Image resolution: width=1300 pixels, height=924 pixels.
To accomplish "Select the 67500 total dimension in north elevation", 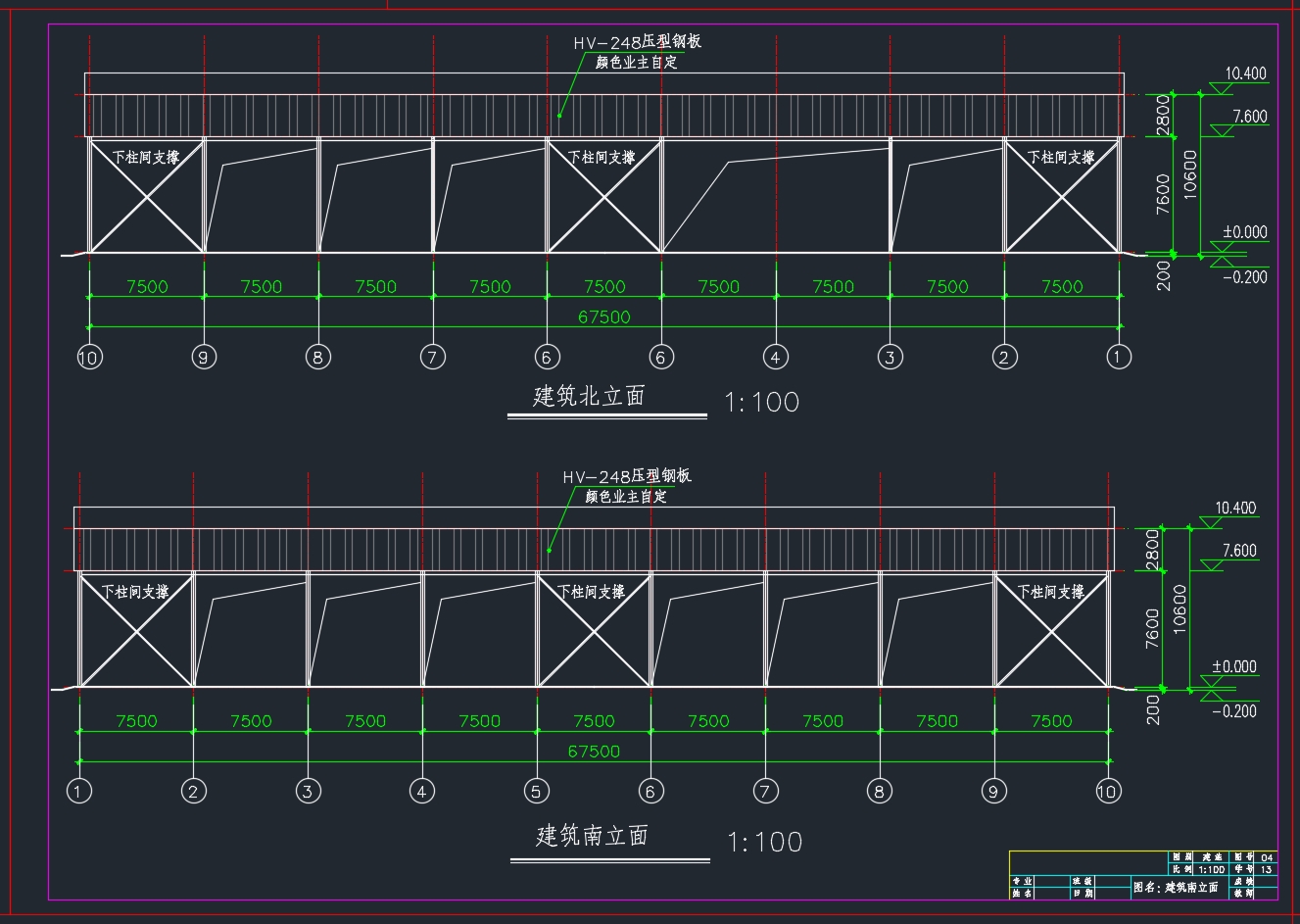I will [604, 317].
